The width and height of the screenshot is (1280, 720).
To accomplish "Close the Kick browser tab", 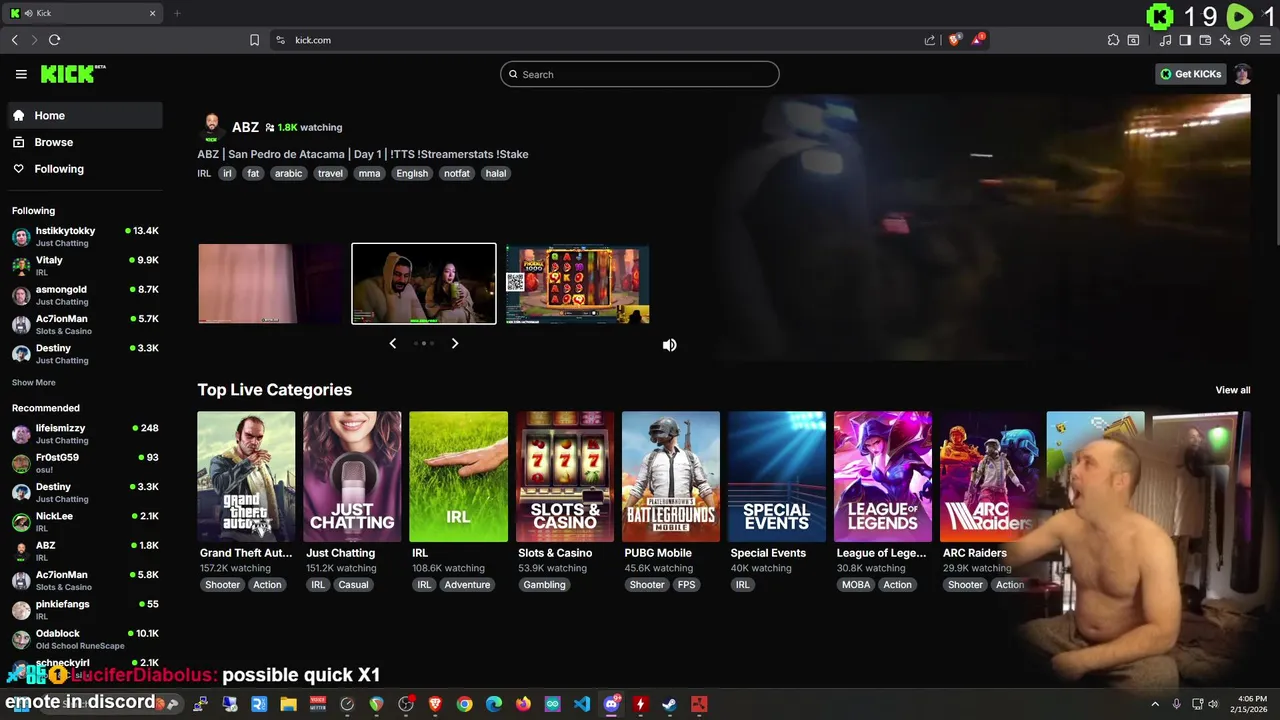I will click(x=152, y=13).
